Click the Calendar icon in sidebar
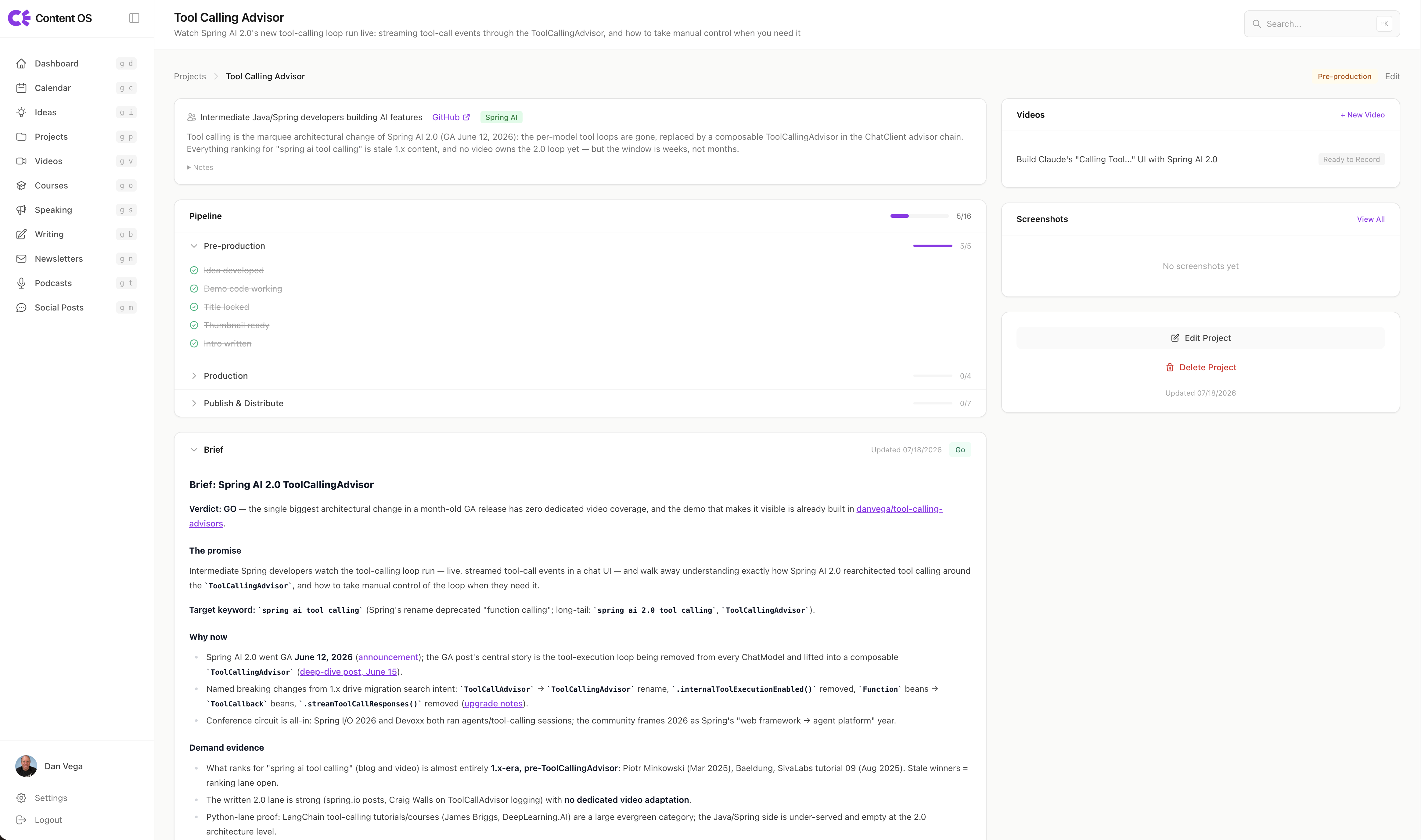This screenshot has height=840, width=1421. [x=22, y=88]
